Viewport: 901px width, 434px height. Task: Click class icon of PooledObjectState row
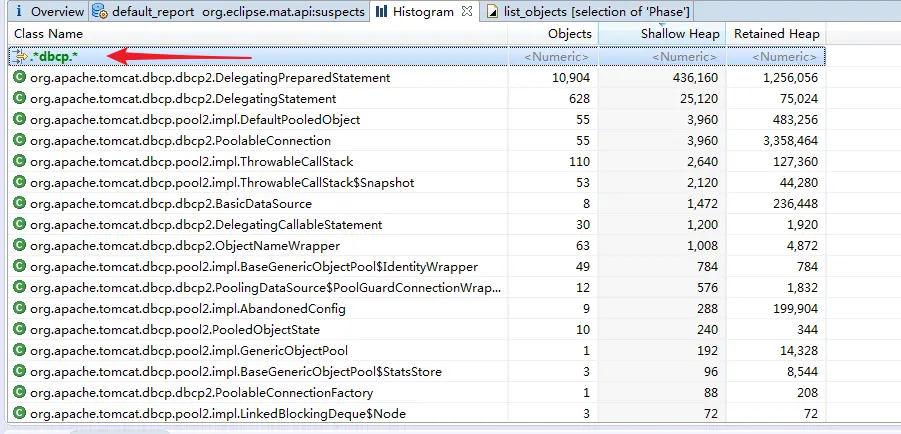click(20, 329)
